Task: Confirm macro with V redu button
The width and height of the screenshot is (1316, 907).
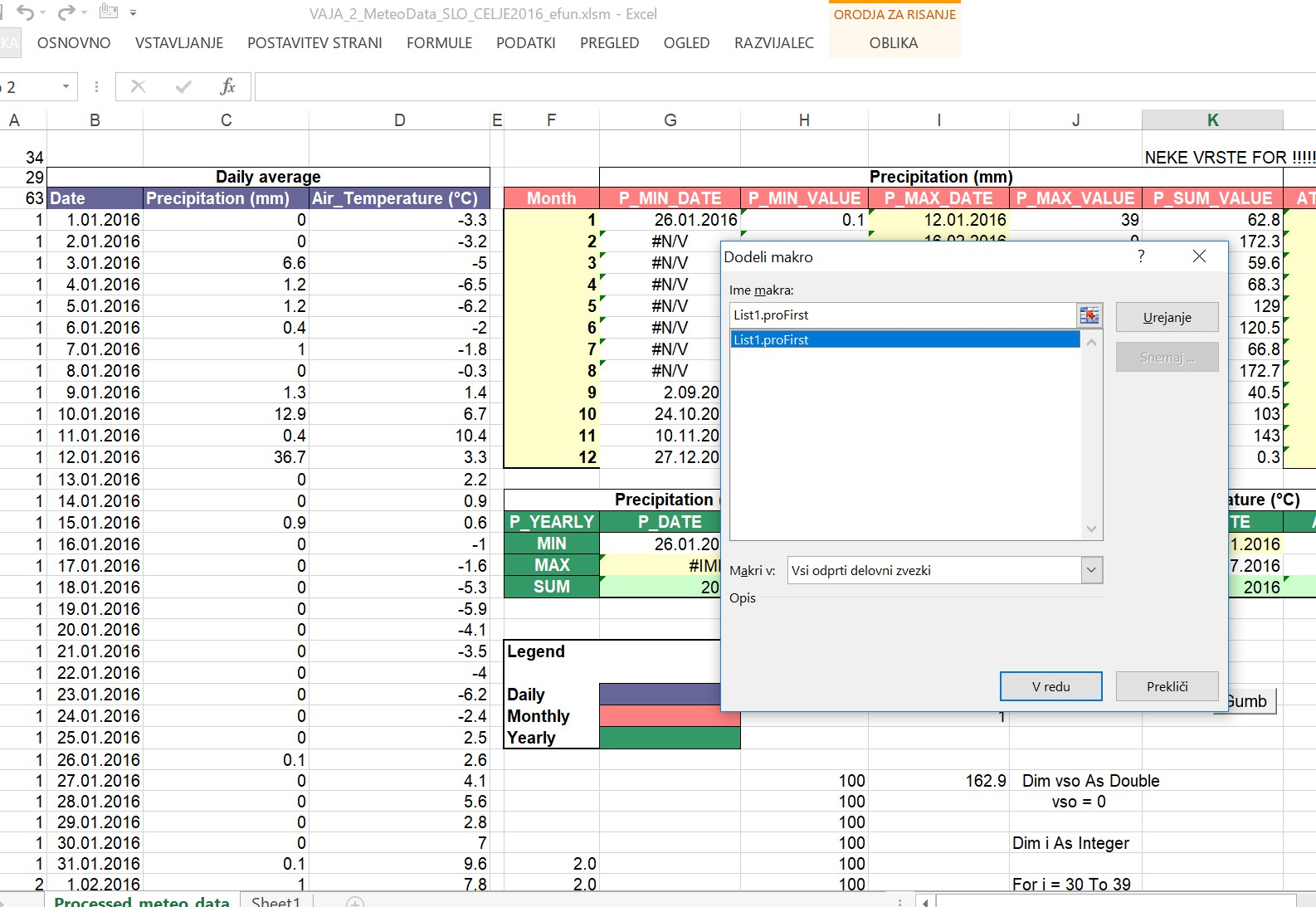Action: 1050,686
